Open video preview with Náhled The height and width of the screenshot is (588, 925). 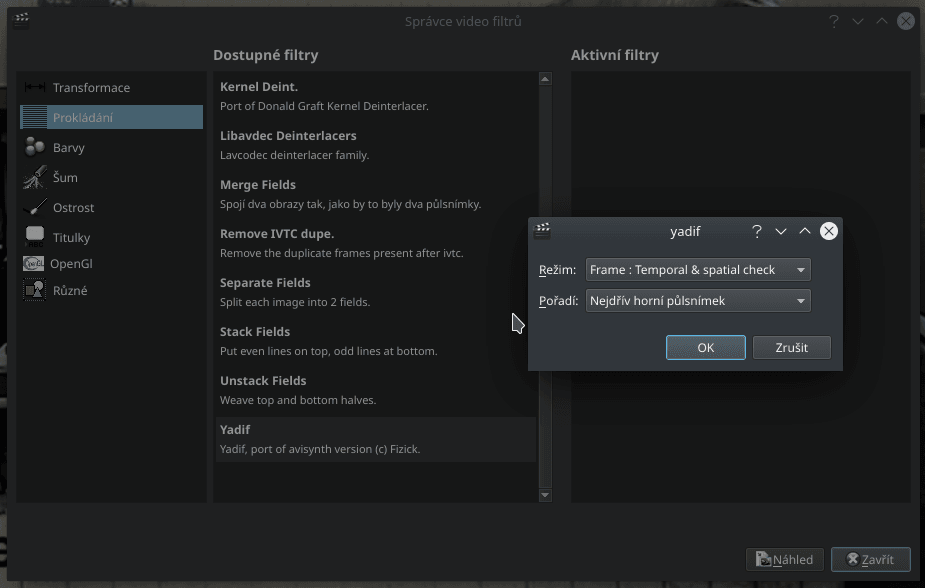pos(784,559)
